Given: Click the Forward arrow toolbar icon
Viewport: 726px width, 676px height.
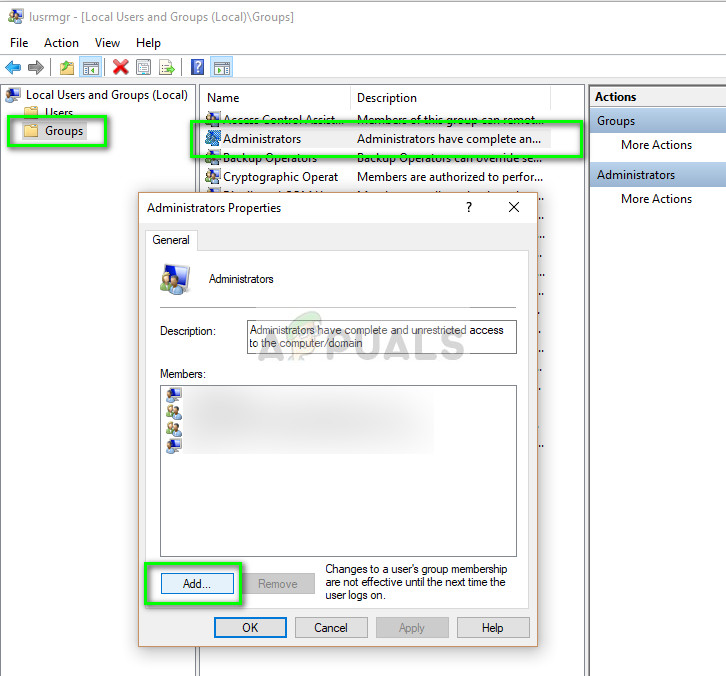Looking at the screenshot, I should [x=36, y=68].
